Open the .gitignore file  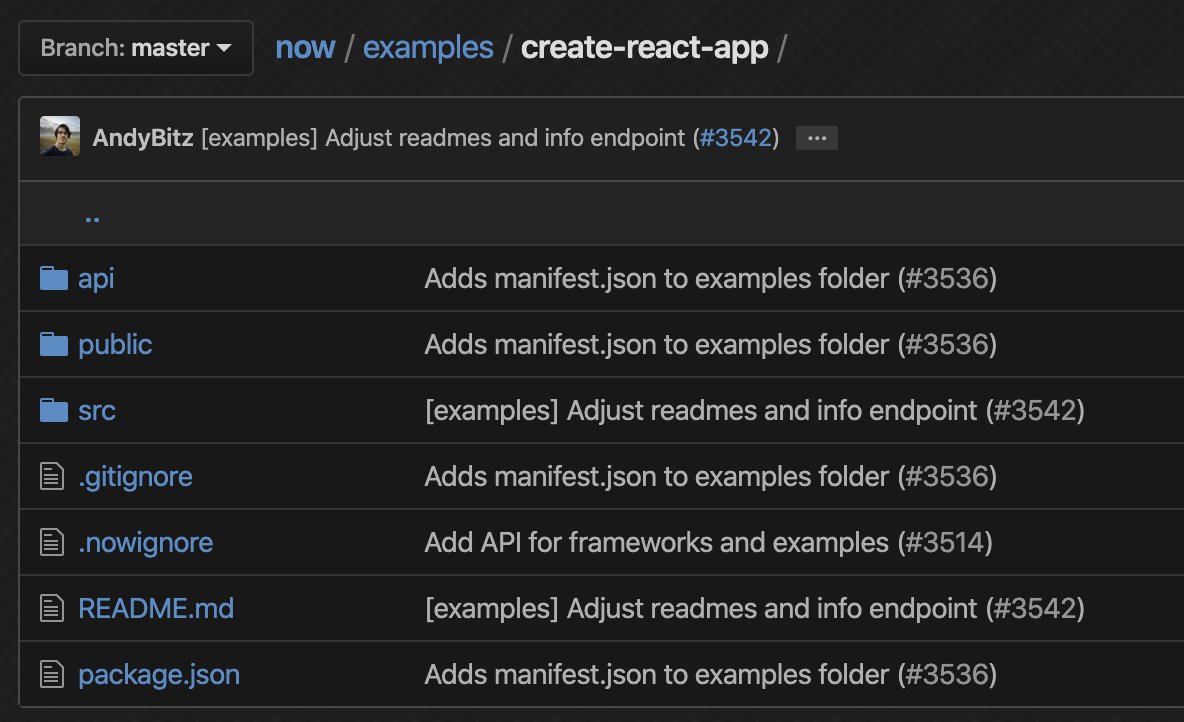[x=136, y=477]
